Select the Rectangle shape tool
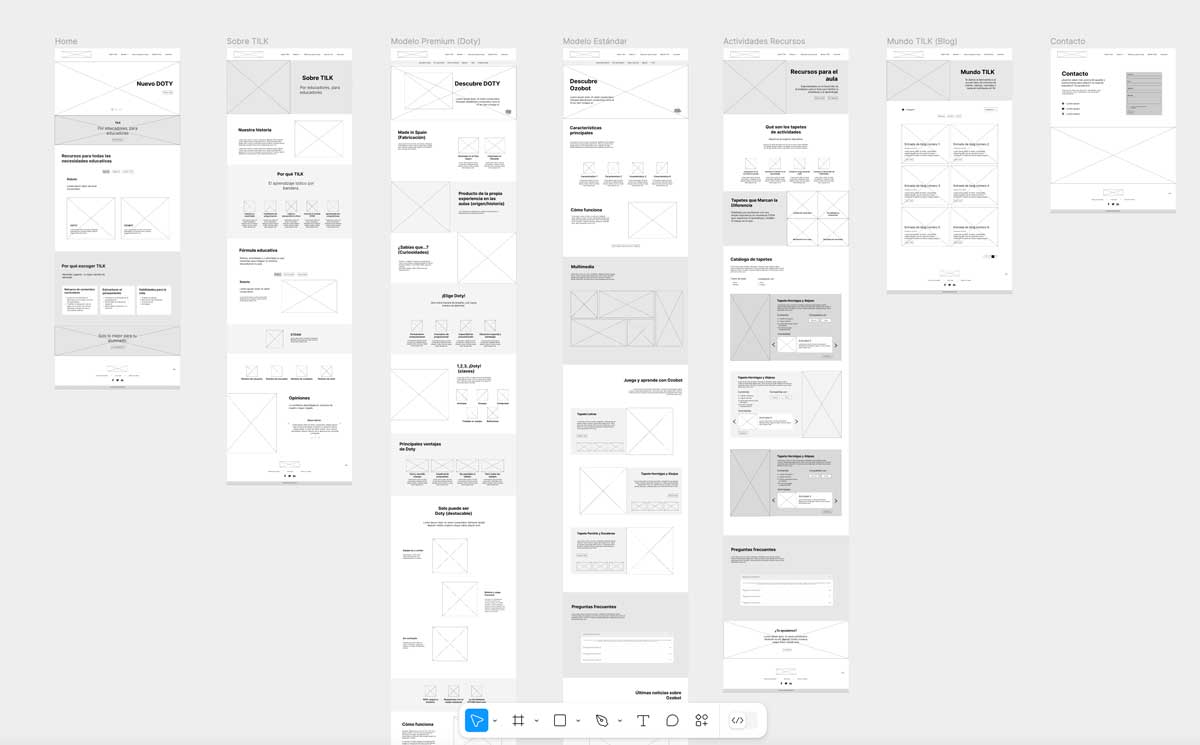Image resolution: width=1200 pixels, height=745 pixels. [x=560, y=720]
